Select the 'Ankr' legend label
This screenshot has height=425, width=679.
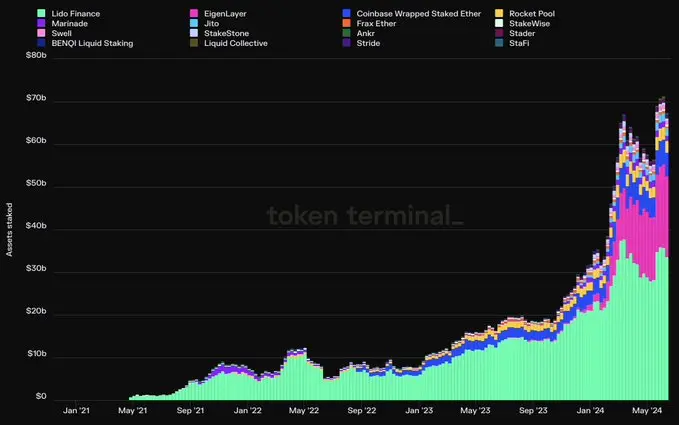point(365,33)
